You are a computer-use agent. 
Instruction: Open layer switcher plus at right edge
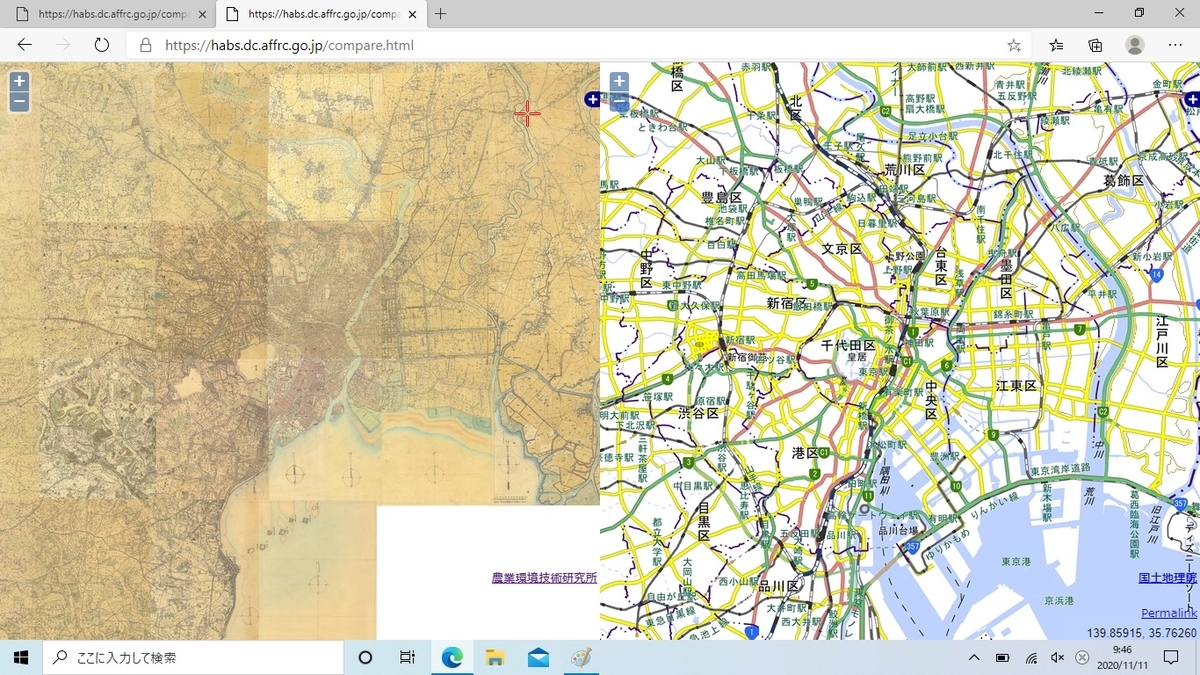pyautogui.click(x=1192, y=99)
